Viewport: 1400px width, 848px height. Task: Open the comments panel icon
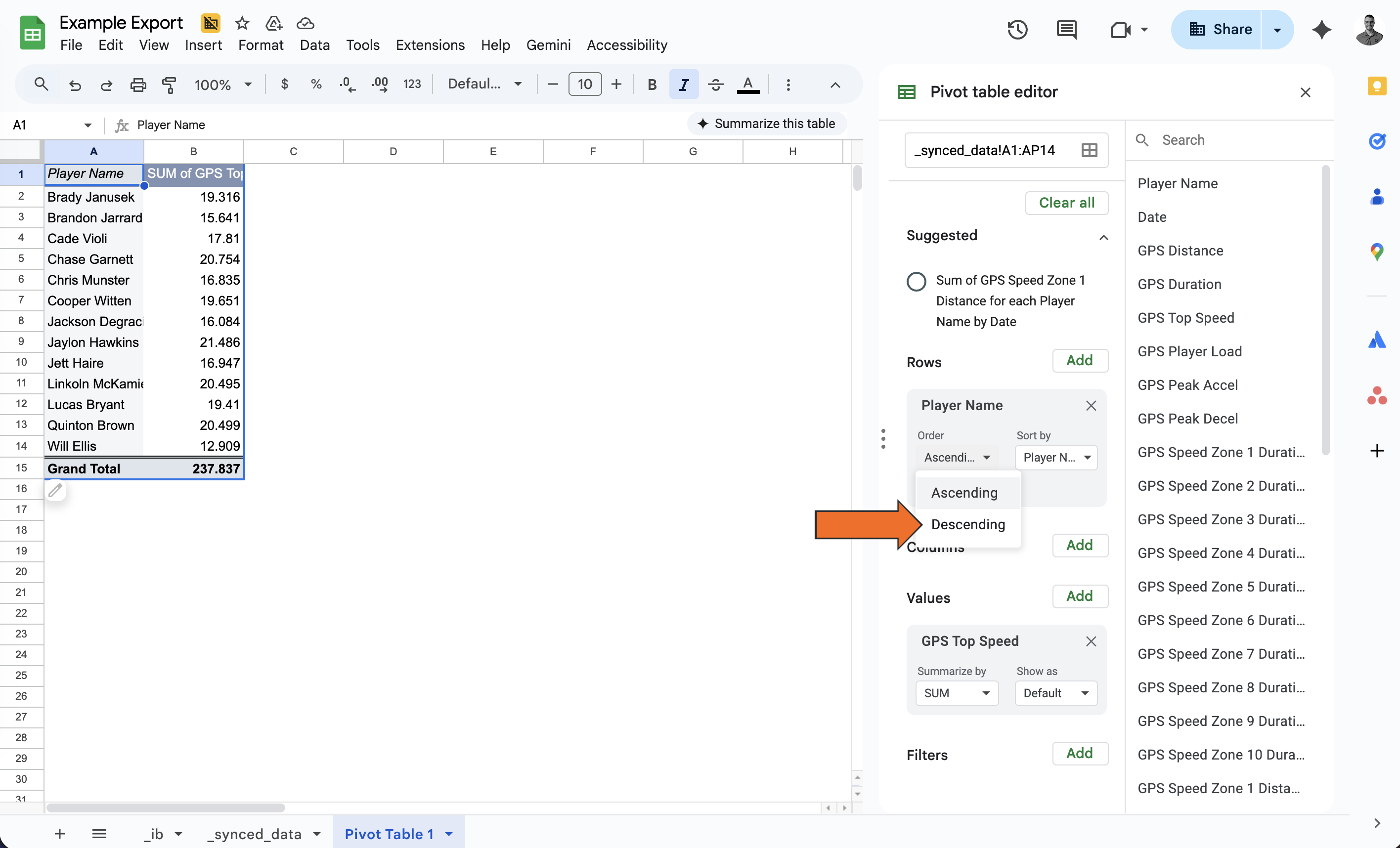(1066, 29)
